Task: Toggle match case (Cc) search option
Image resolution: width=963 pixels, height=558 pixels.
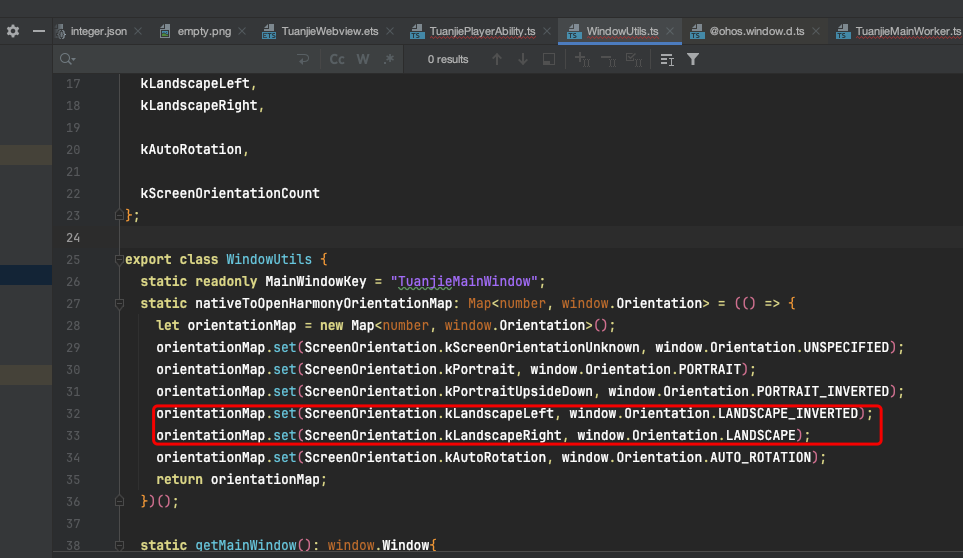Action: point(337,60)
